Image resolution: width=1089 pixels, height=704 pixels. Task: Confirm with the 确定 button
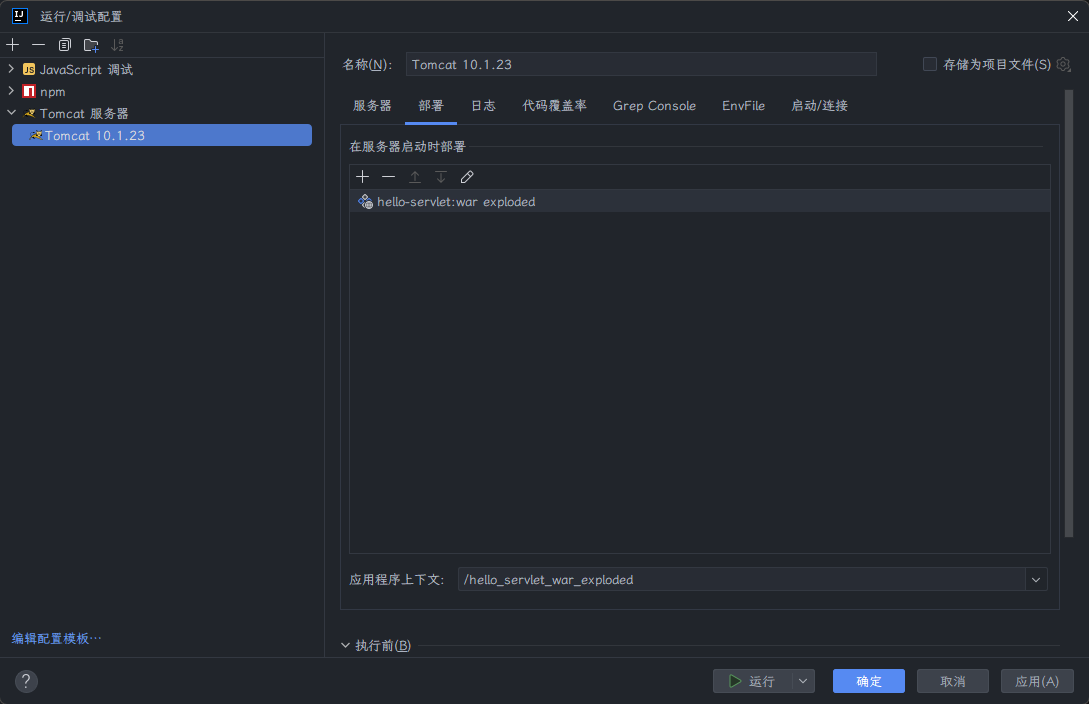869,681
